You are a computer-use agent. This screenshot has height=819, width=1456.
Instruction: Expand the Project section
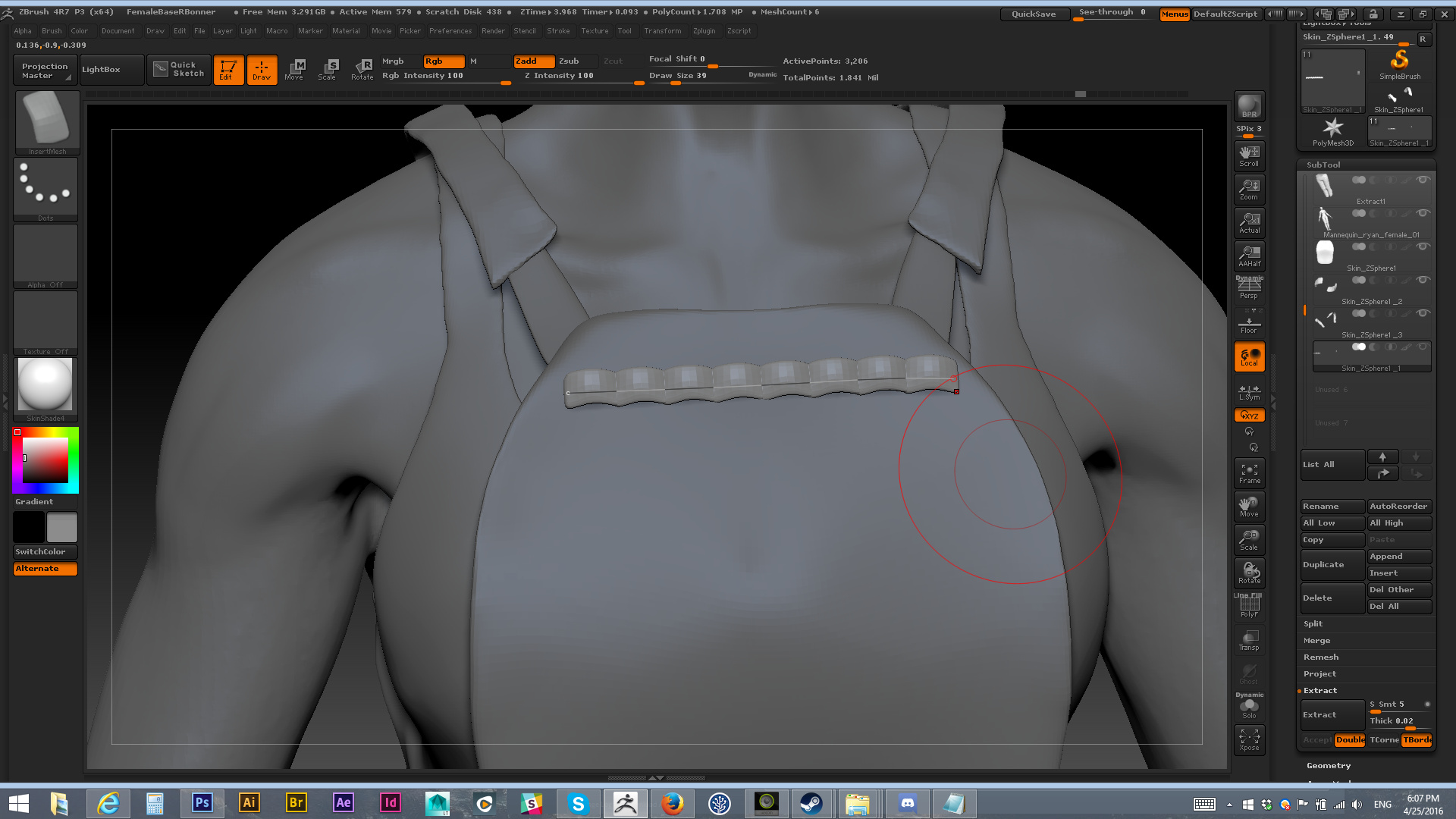click(1320, 673)
